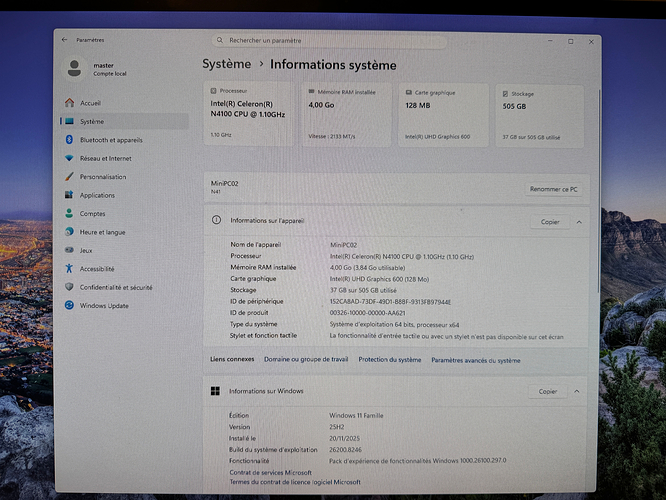Screen dimensions: 666x500
Task: Click the info icon beside Informations sur l'appareil
Action: pyautogui.click(x=216, y=220)
